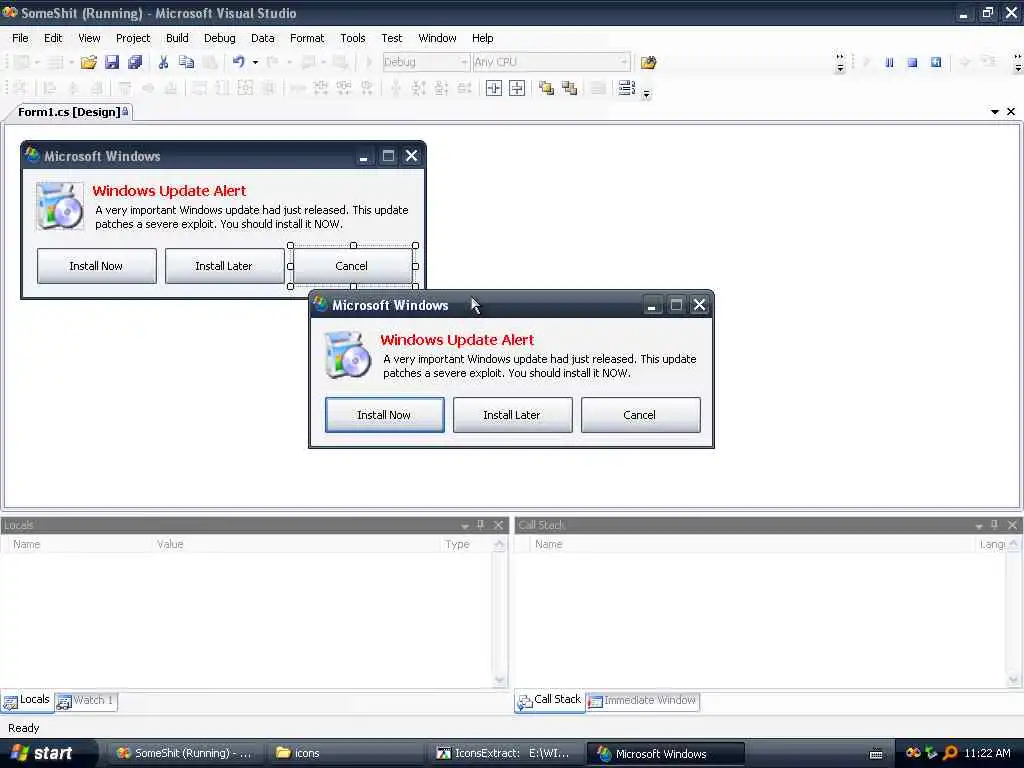
Task: Open the Tools menu
Action: pyautogui.click(x=353, y=38)
